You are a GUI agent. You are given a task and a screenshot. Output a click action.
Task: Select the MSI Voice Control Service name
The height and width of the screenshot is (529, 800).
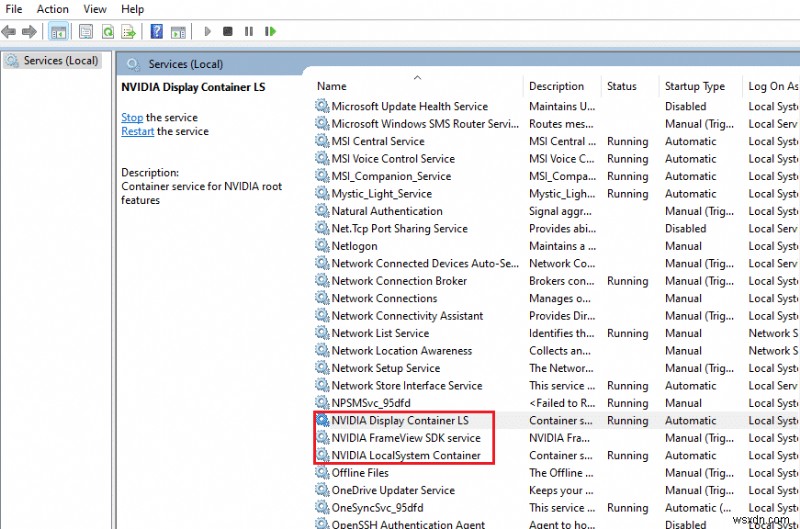pos(393,159)
